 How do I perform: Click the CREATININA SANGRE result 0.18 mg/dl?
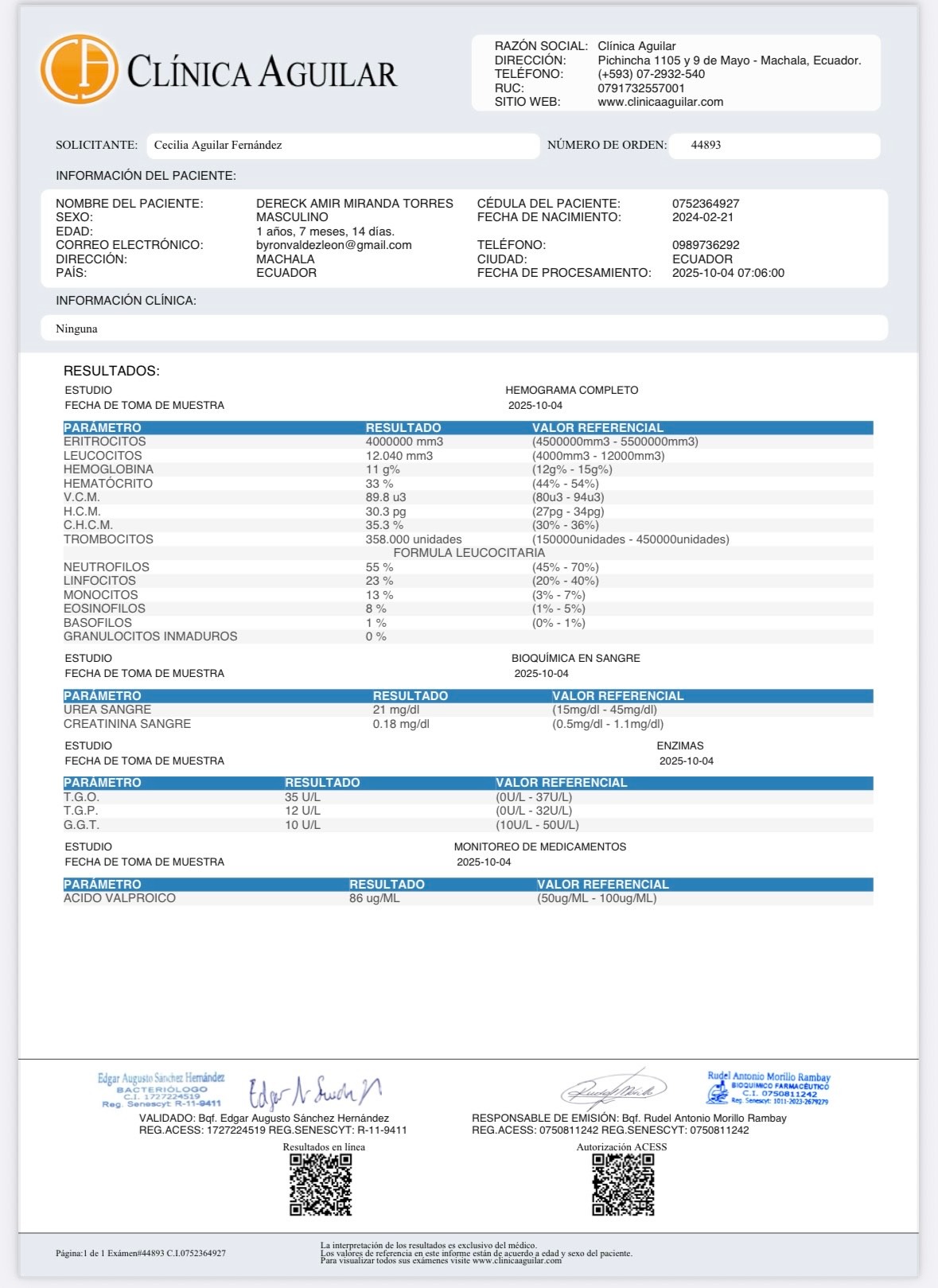(x=401, y=724)
